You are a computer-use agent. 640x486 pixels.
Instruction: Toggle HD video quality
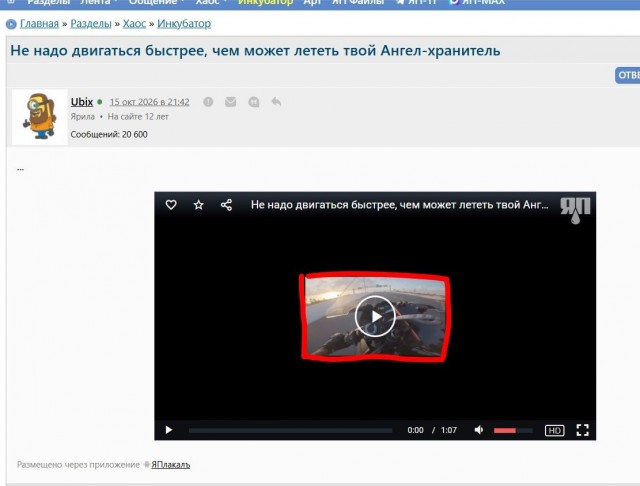point(554,430)
